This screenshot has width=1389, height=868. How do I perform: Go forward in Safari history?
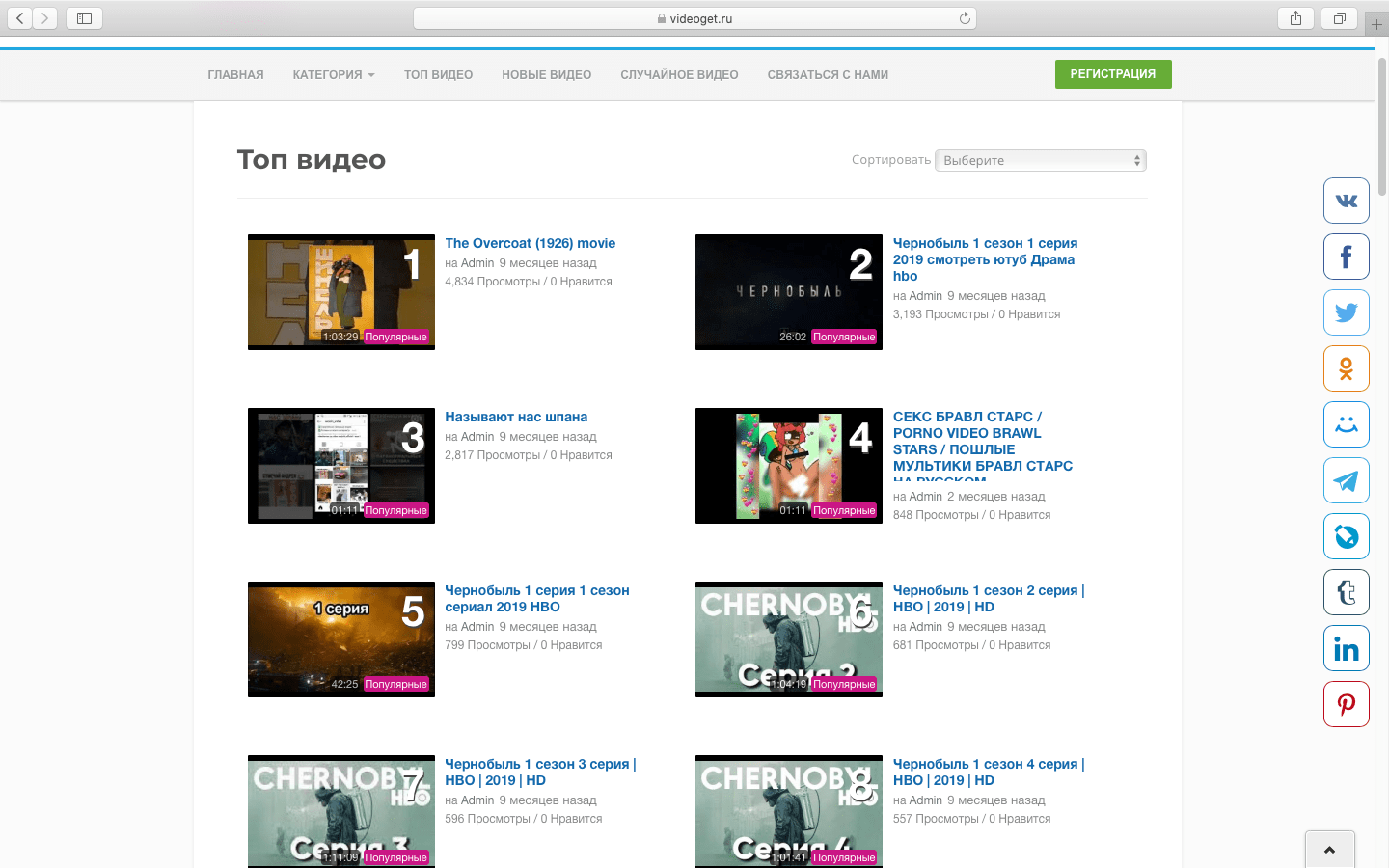(45, 18)
